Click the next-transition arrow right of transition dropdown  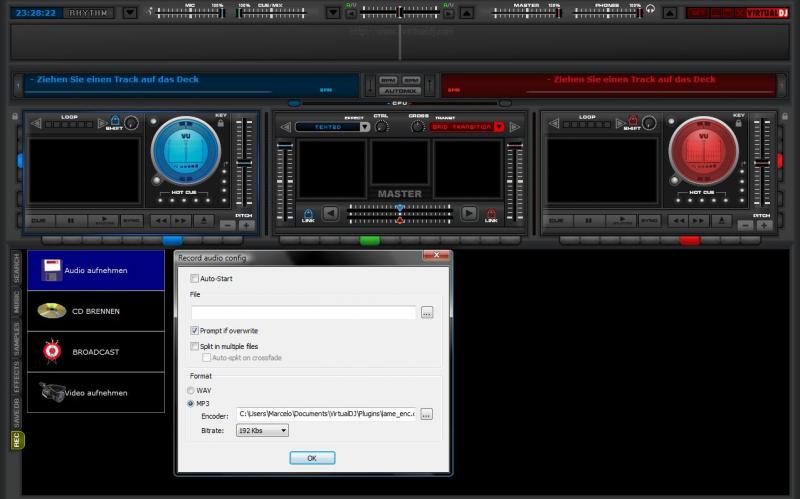514,127
